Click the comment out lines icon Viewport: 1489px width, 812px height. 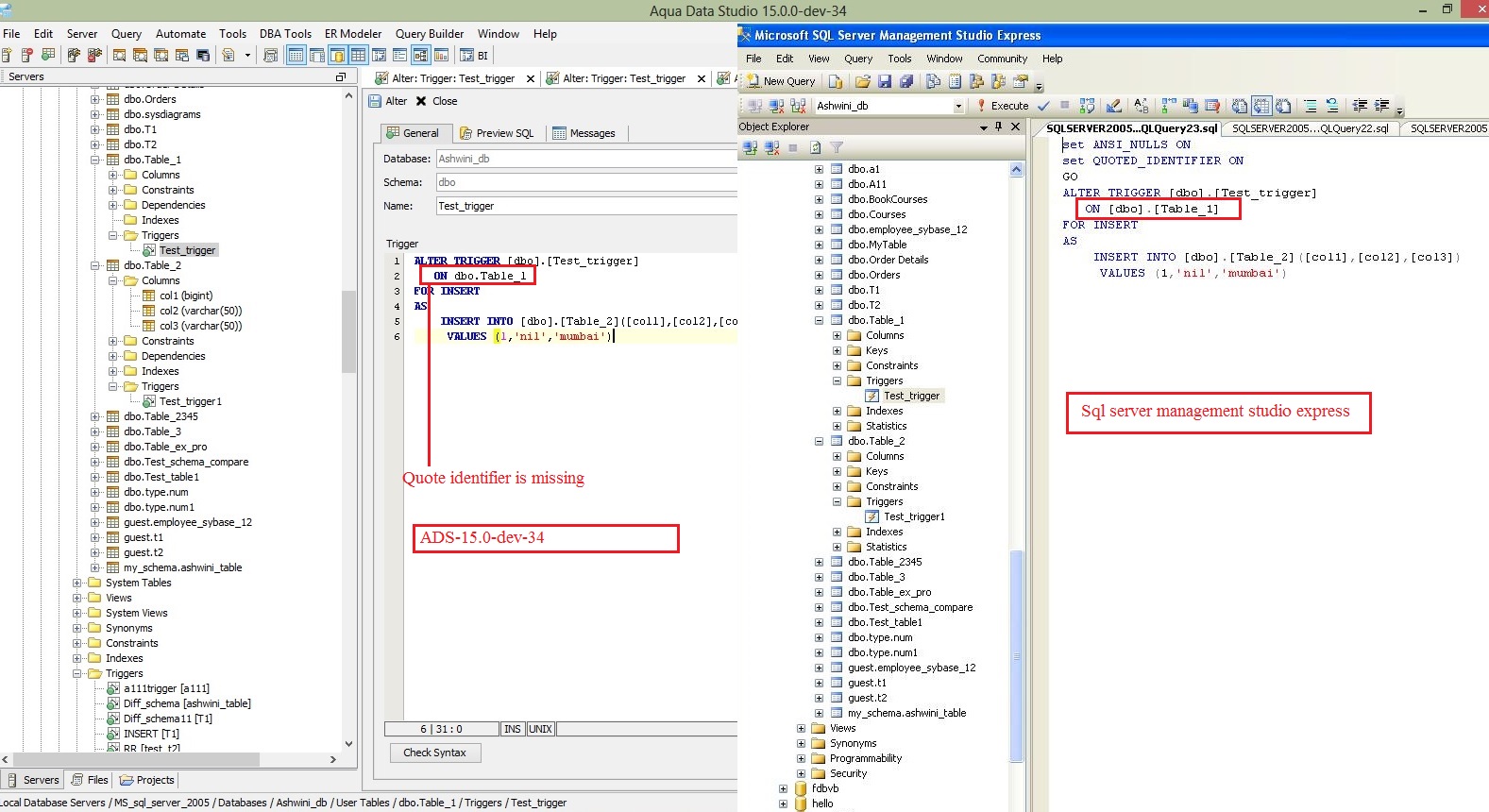1311,106
